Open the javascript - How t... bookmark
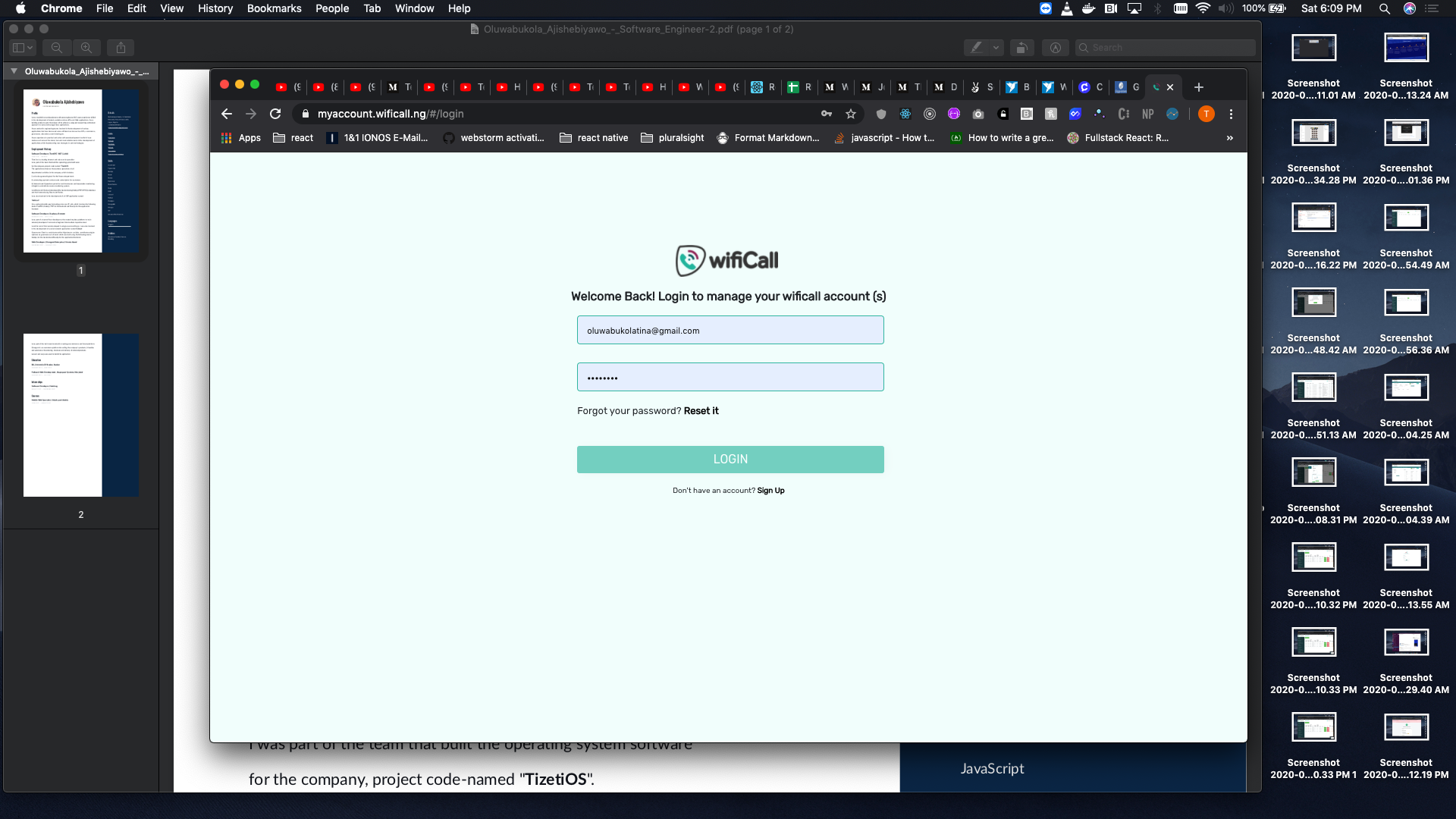Image resolution: width=1456 pixels, height=819 pixels. tap(884, 138)
